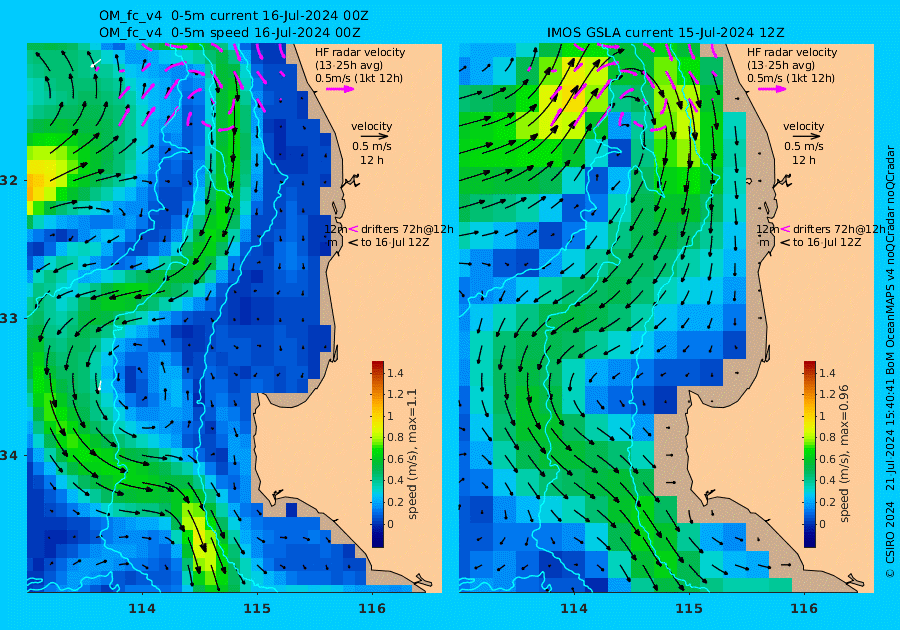
Task: Click the '1.4' tick on left colorbar
Action: click(395, 373)
